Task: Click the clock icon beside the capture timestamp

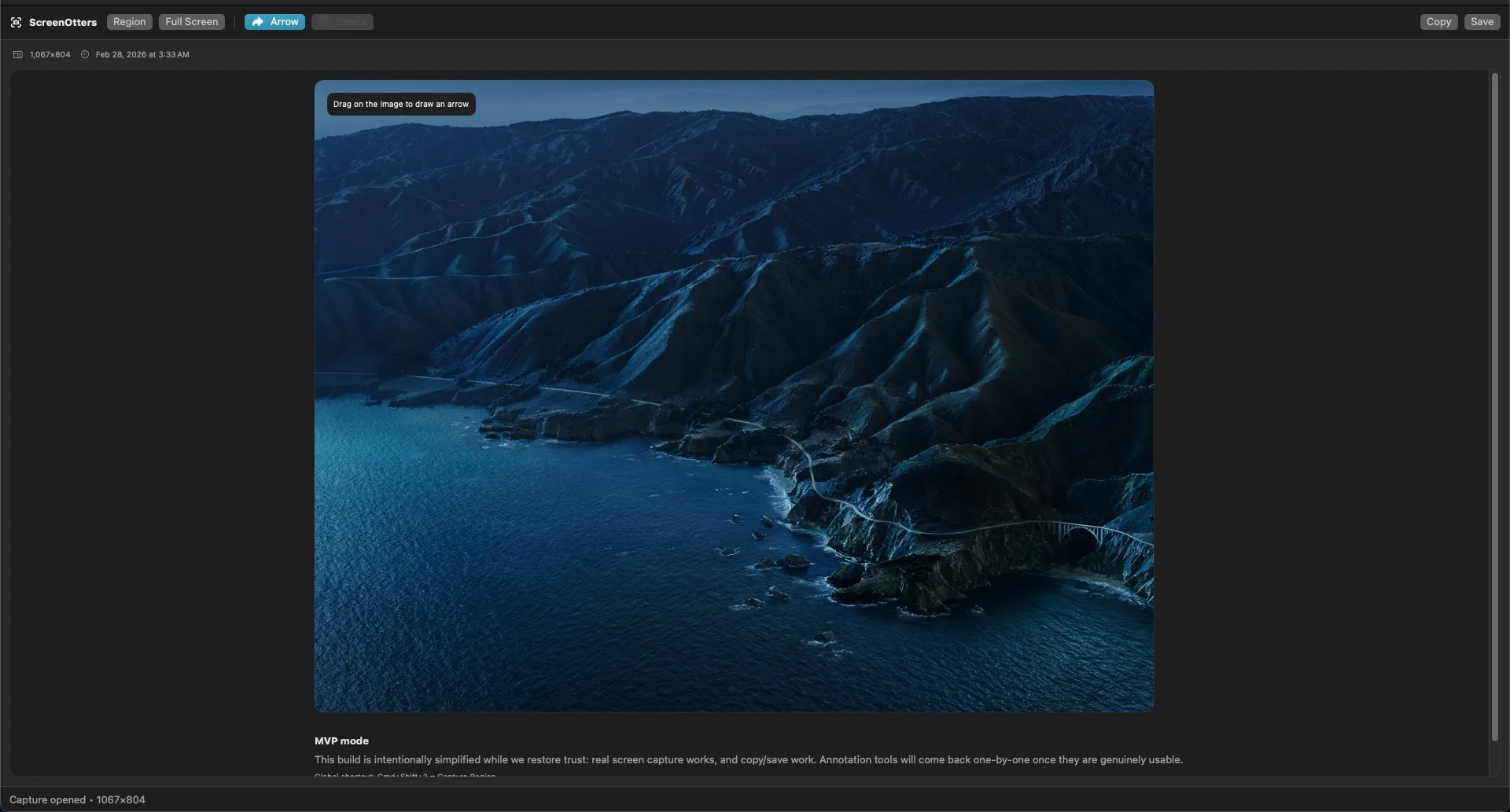Action: (x=84, y=54)
